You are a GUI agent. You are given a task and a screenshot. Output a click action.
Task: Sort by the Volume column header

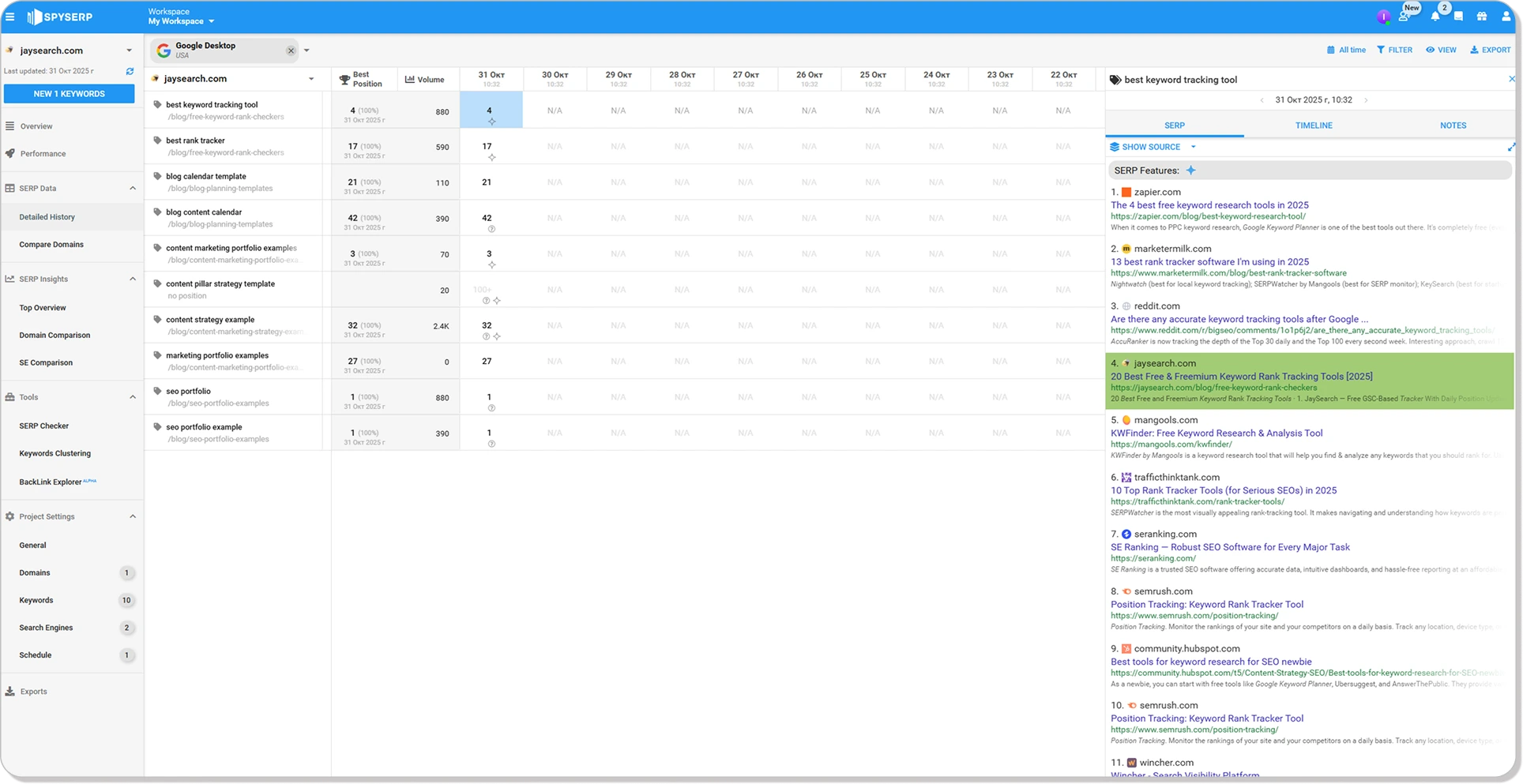click(424, 79)
